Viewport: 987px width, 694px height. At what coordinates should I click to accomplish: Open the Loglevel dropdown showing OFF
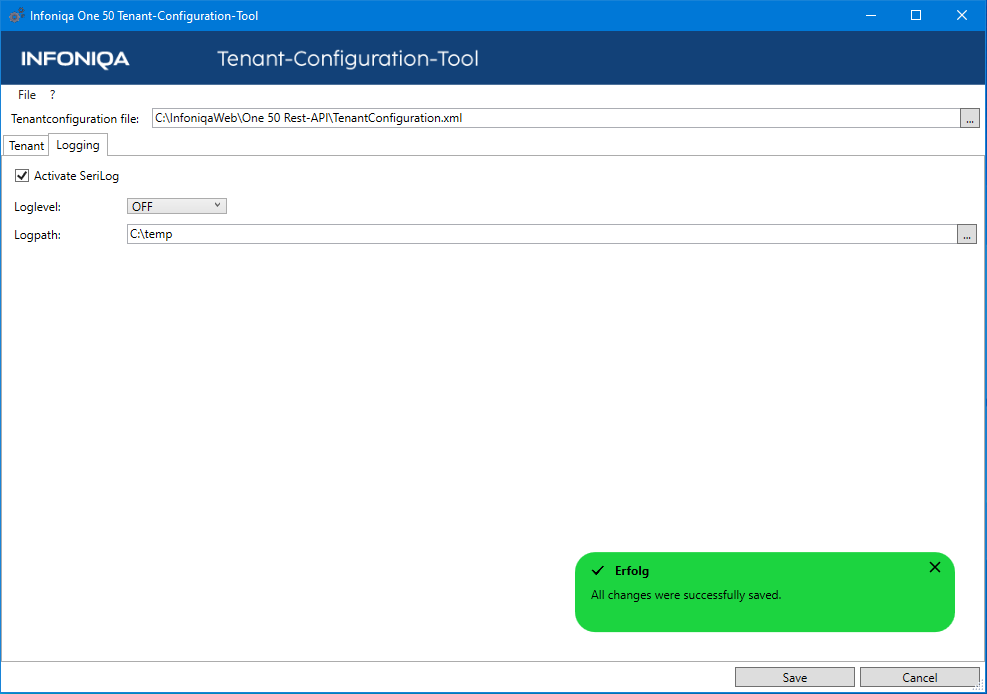click(x=177, y=206)
